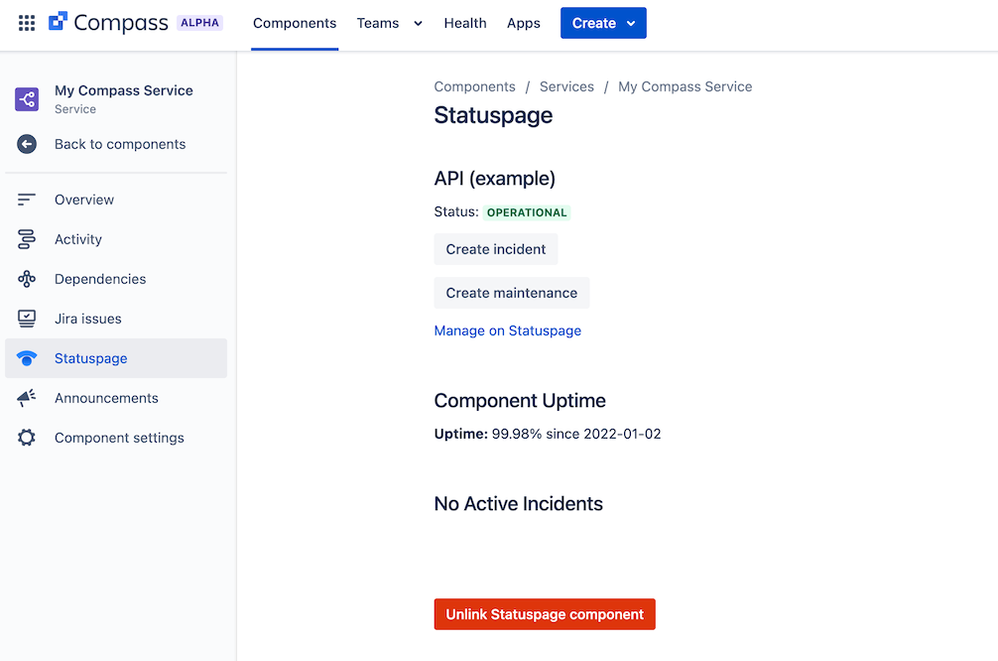Screen dimensions: 998x661
Task: Click the Overview lines icon in sidebar
Action: (x=27, y=200)
